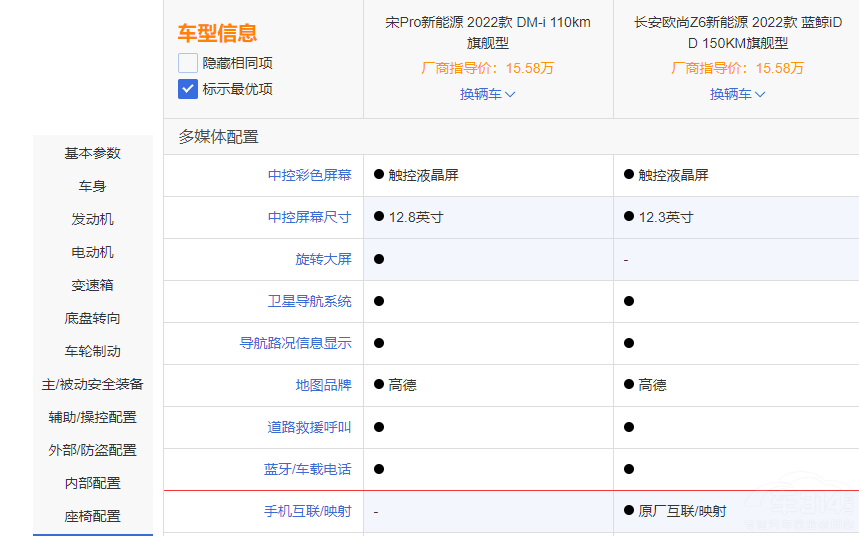Click the 手机互联/映射 parameter link
Image resolution: width=859 pixels, height=536 pixels.
click(307, 511)
